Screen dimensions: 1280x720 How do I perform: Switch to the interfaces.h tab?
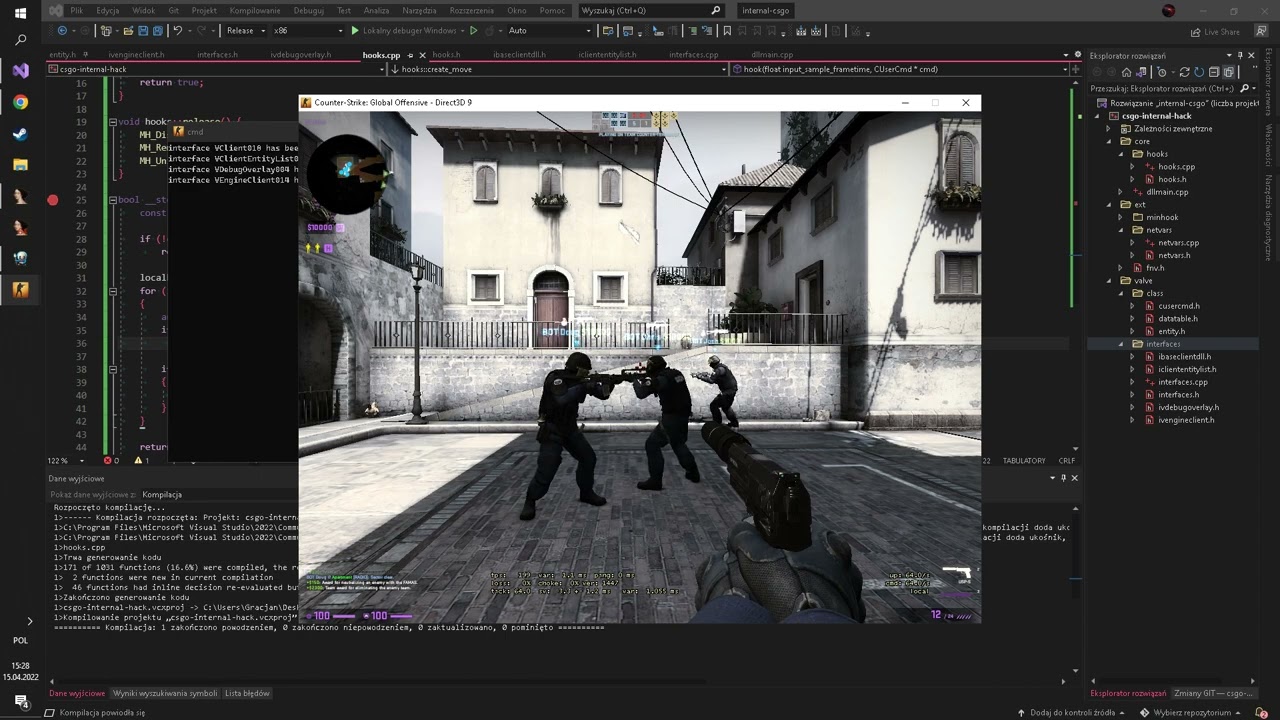coord(217,55)
